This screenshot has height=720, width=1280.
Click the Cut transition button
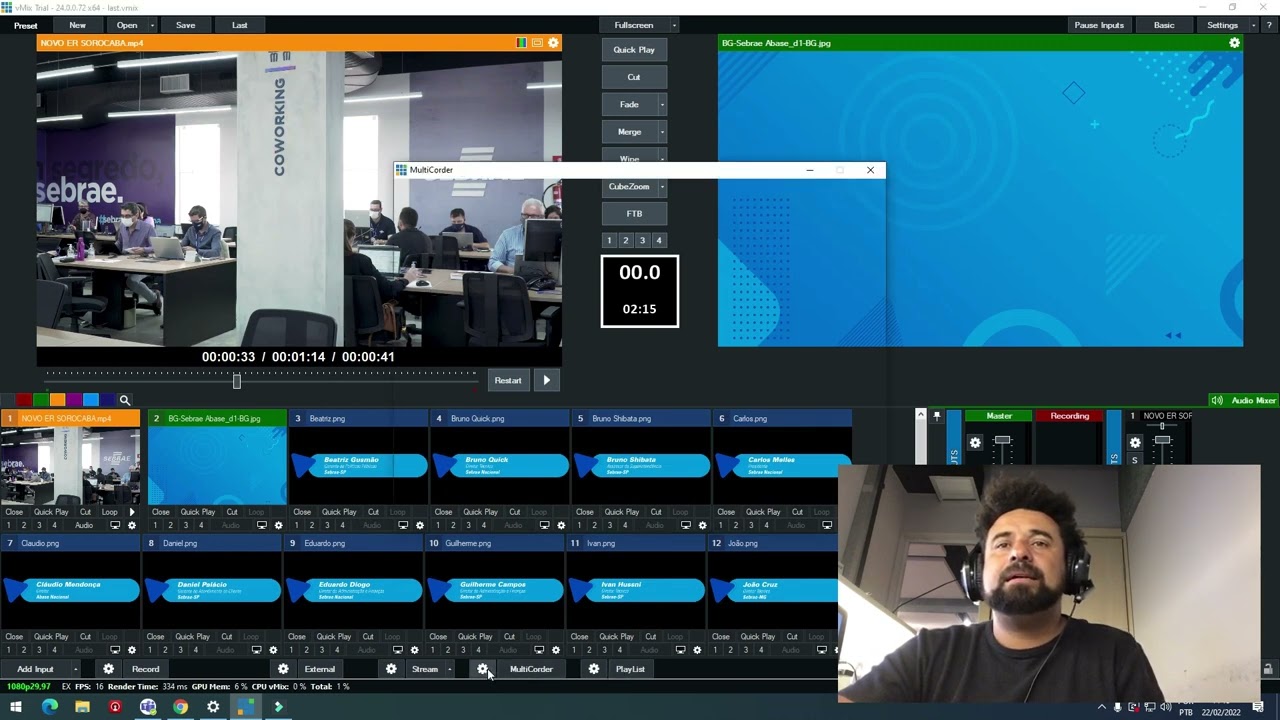click(634, 77)
